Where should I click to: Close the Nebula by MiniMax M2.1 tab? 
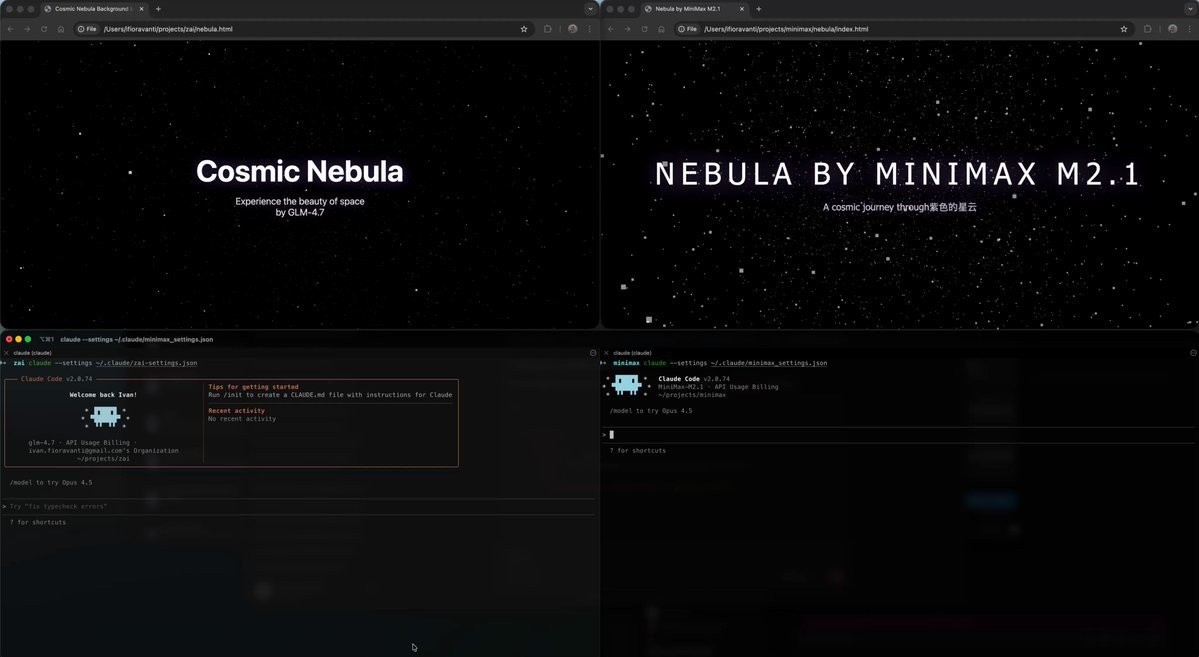(742, 9)
